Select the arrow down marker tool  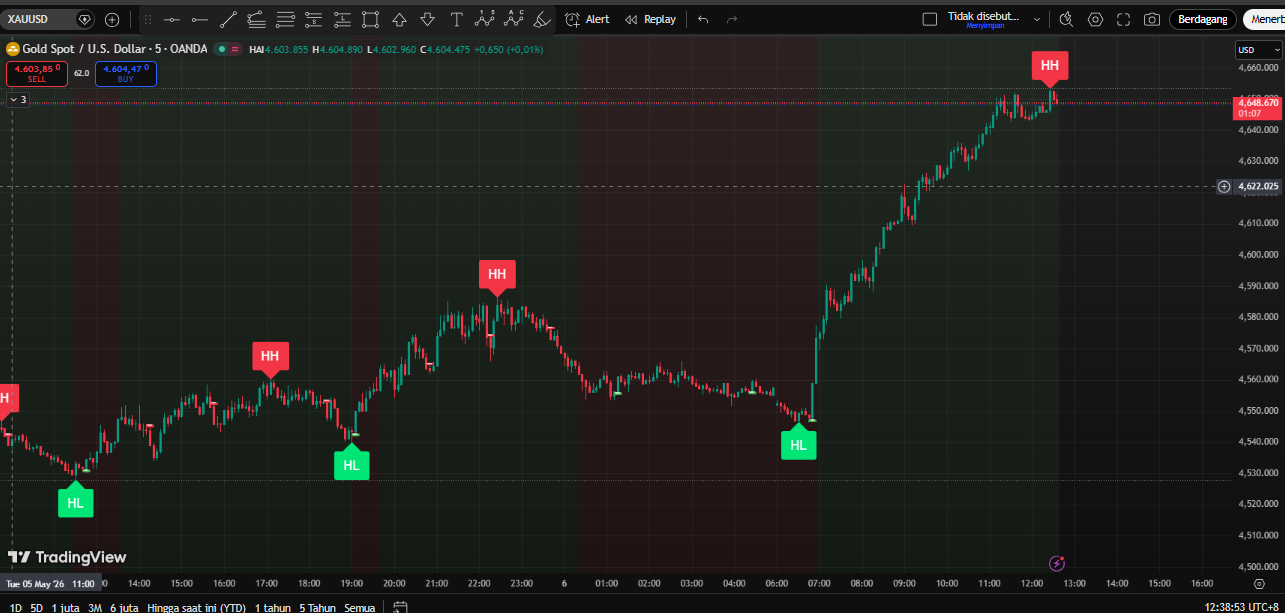(x=428, y=19)
